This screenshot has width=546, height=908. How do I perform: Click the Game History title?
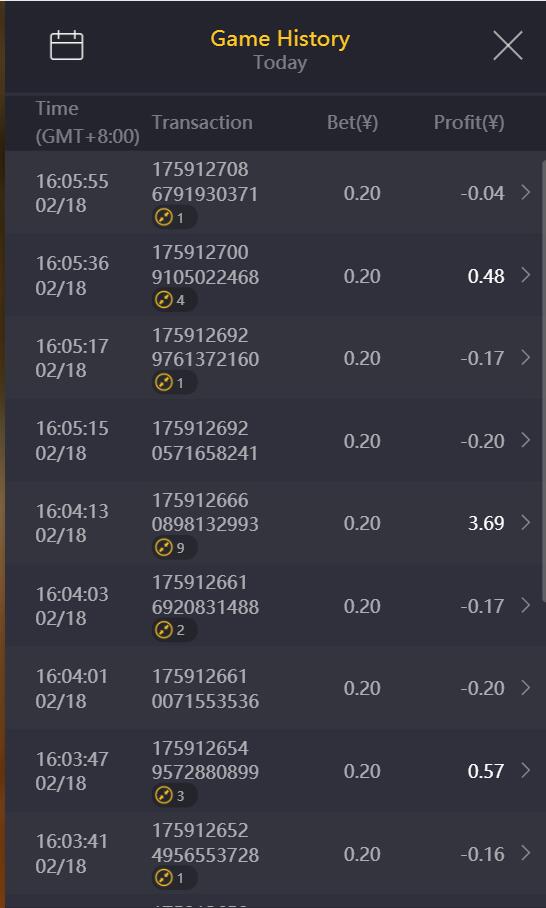[x=280, y=39]
